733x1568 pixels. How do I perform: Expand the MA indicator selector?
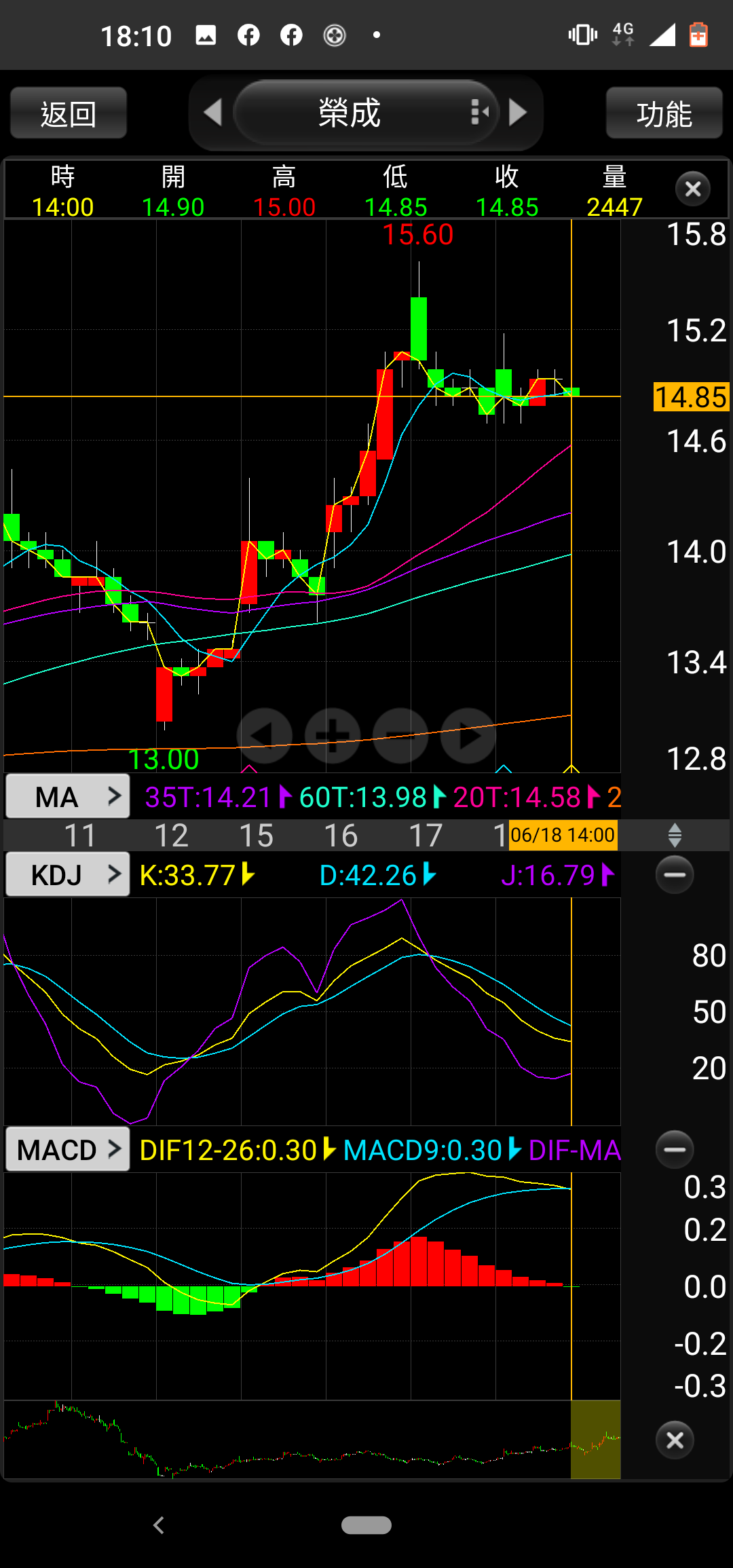point(68,796)
